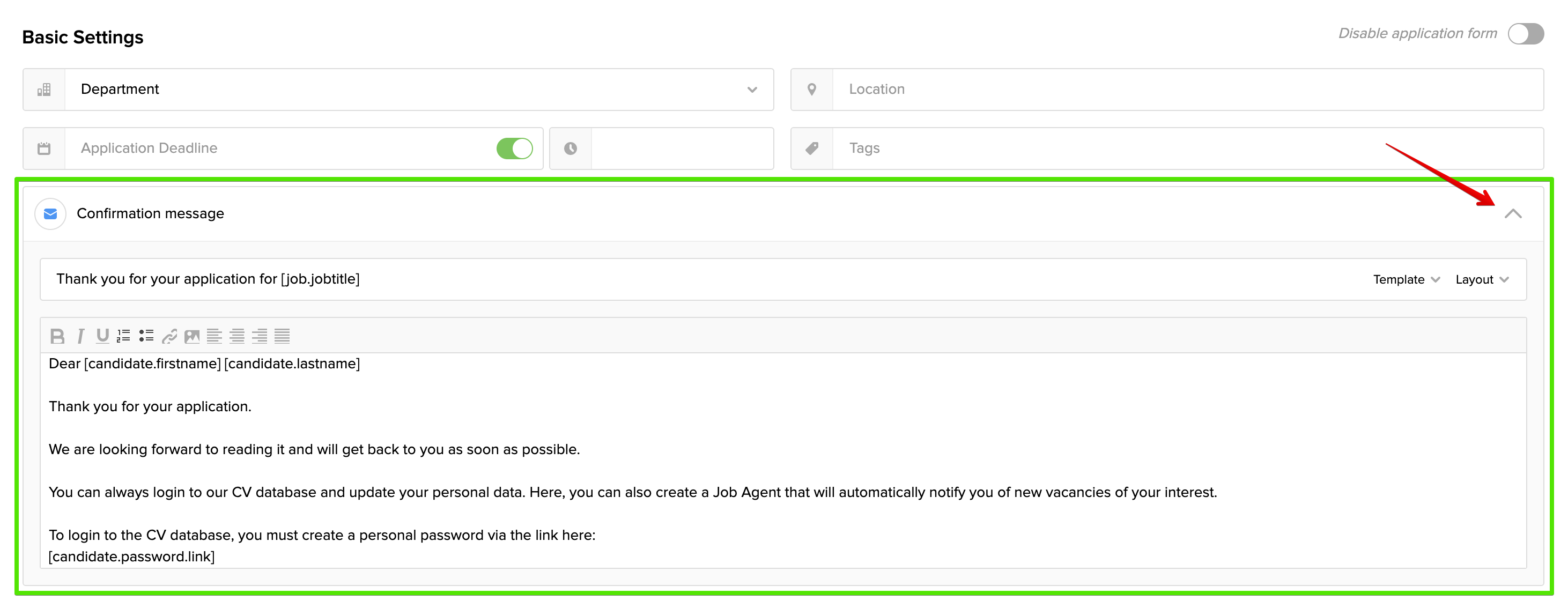Justify the message text
1568x608 pixels.
282,336
